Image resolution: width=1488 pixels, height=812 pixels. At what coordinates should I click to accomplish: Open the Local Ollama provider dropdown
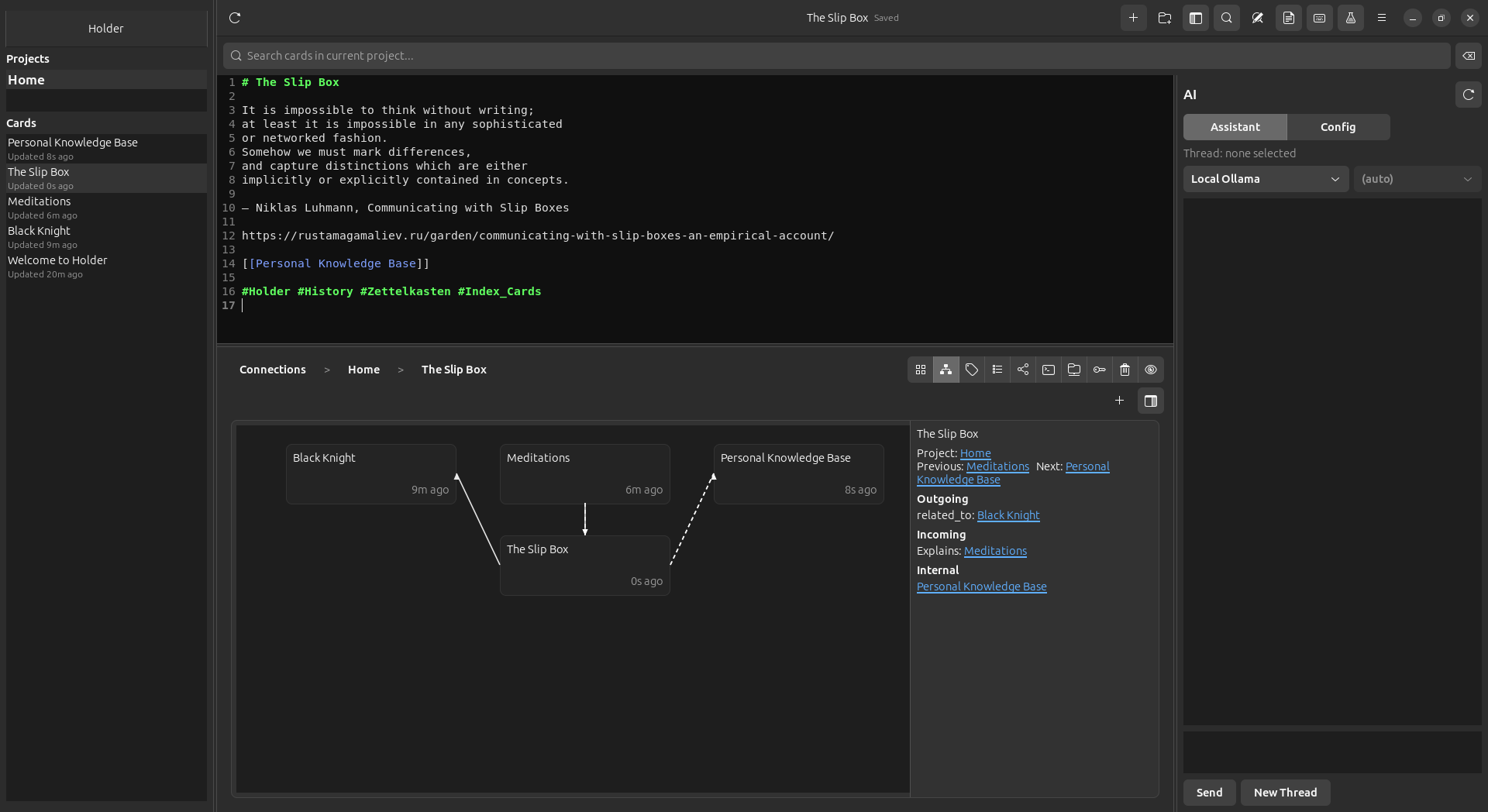(x=1266, y=179)
